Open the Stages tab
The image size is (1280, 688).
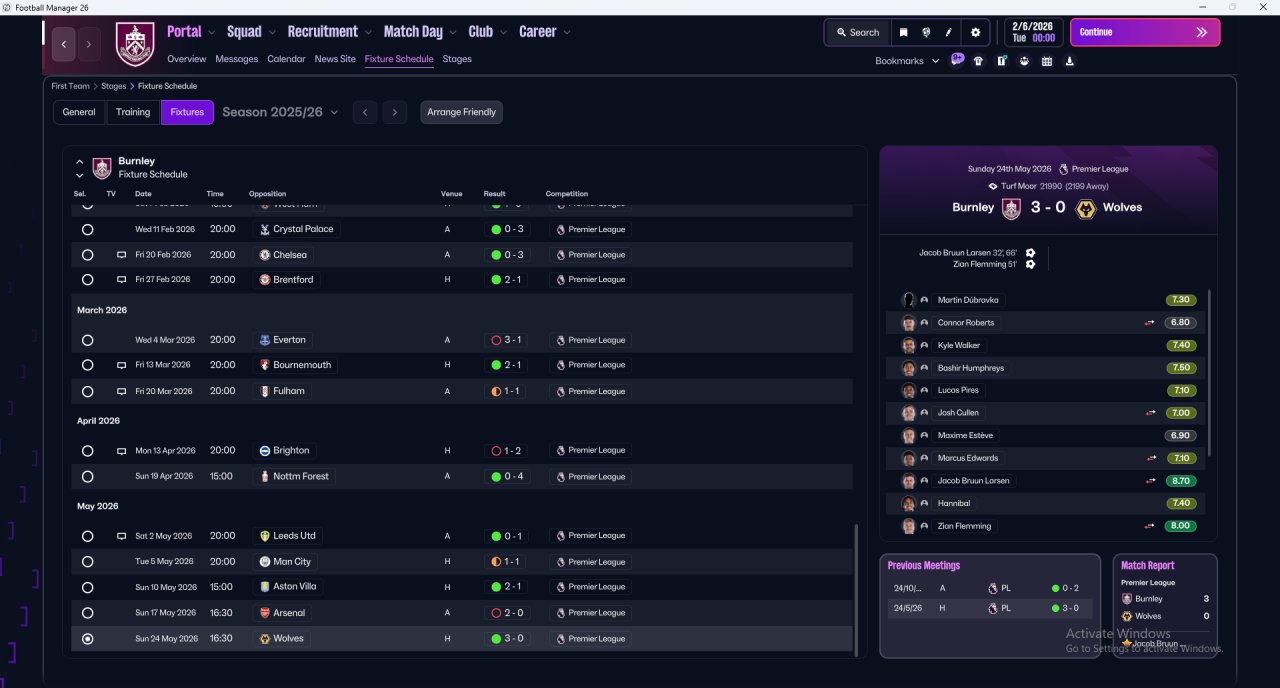click(457, 59)
